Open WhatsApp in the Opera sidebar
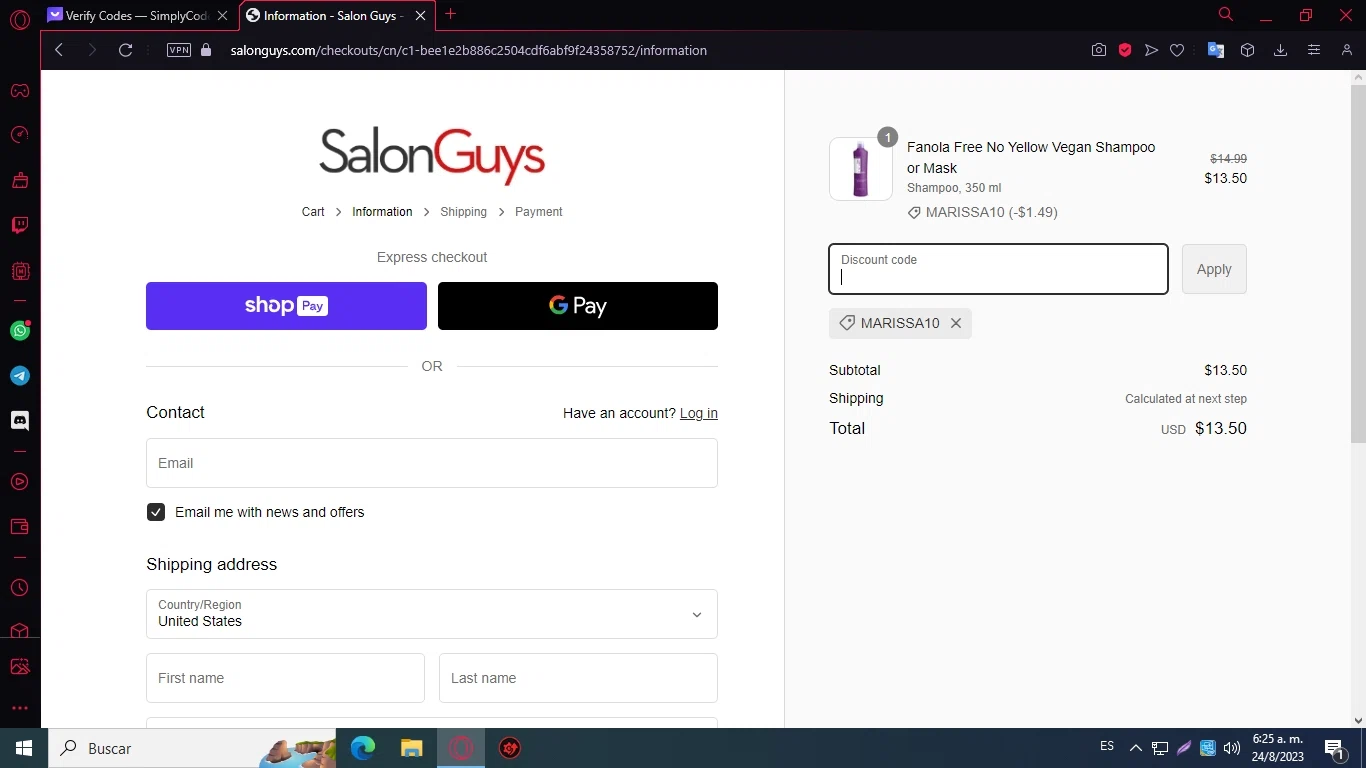This screenshot has width=1366, height=768. click(19, 331)
